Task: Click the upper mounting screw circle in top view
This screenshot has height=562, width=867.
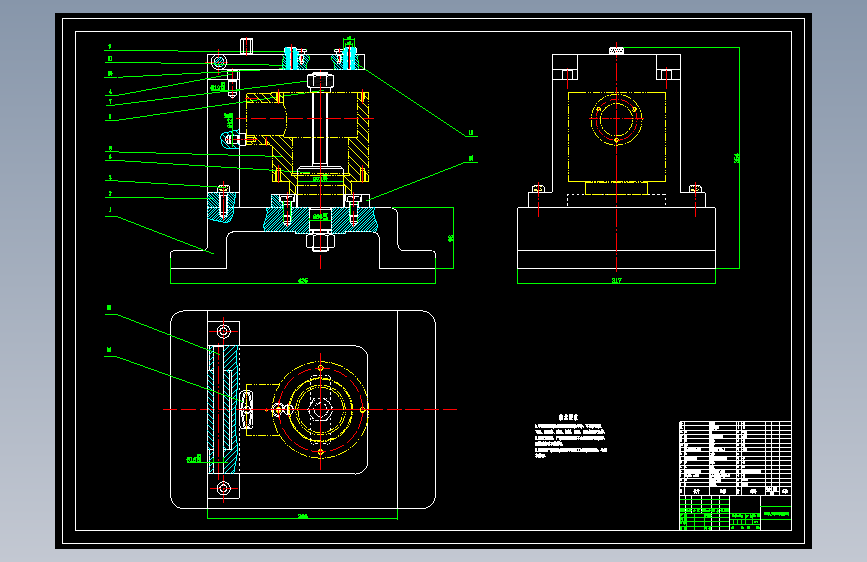Action: 223,331
